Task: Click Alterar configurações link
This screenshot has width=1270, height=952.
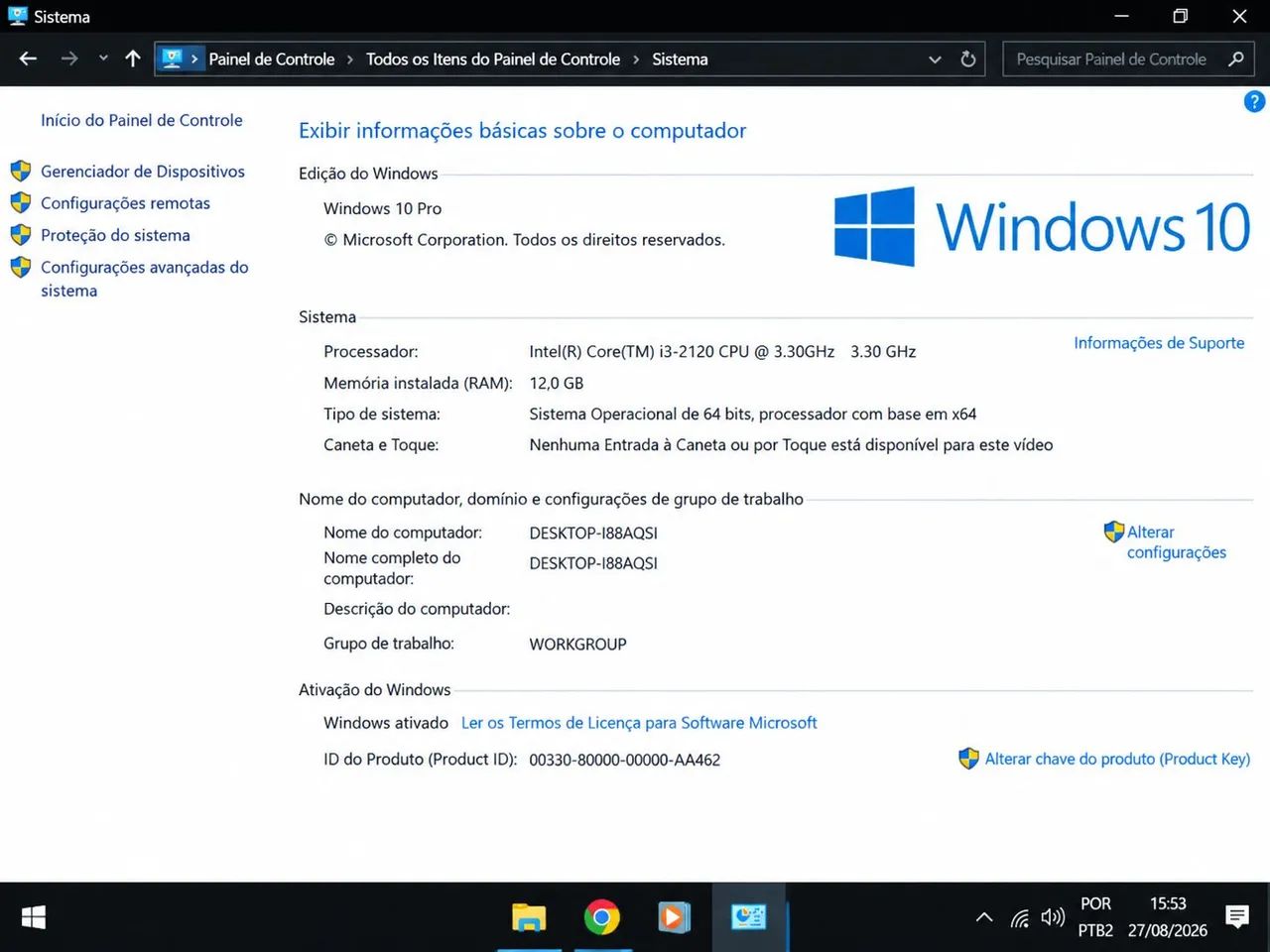Action: pos(1177,542)
